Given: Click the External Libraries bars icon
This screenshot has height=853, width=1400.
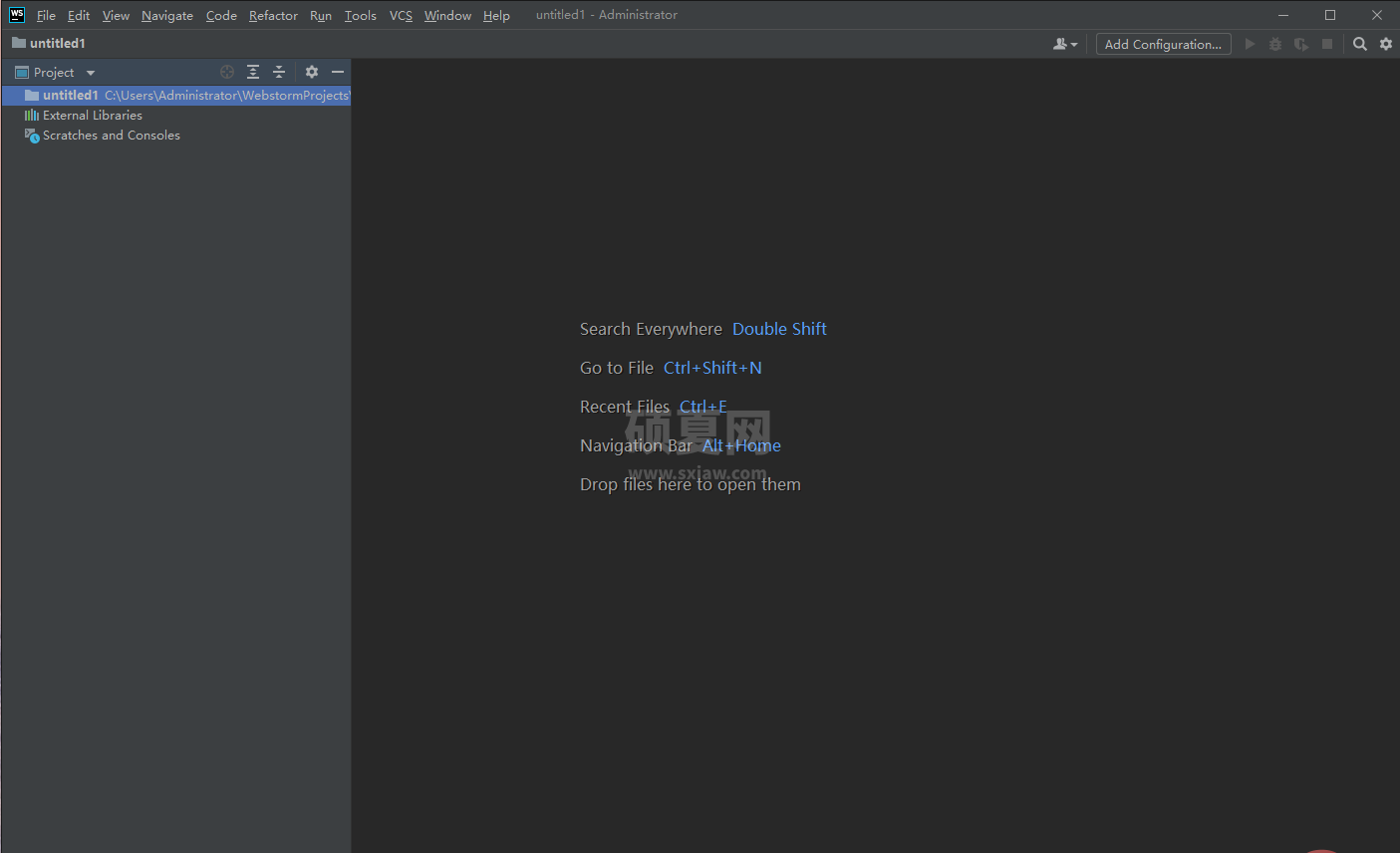Looking at the screenshot, I should (32, 116).
